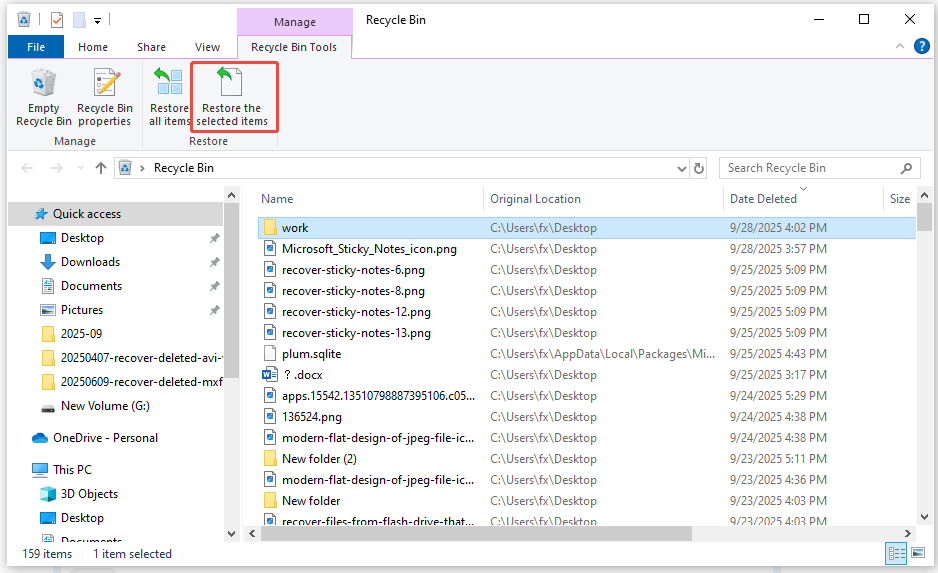
Task: Refresh the Recycle Bin view
Action: 699,169
